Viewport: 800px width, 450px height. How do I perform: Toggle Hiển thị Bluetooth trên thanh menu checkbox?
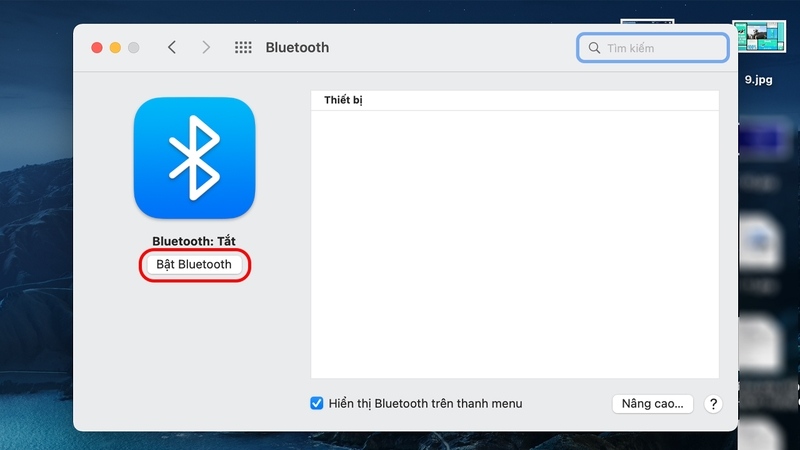tap(317, 404)
